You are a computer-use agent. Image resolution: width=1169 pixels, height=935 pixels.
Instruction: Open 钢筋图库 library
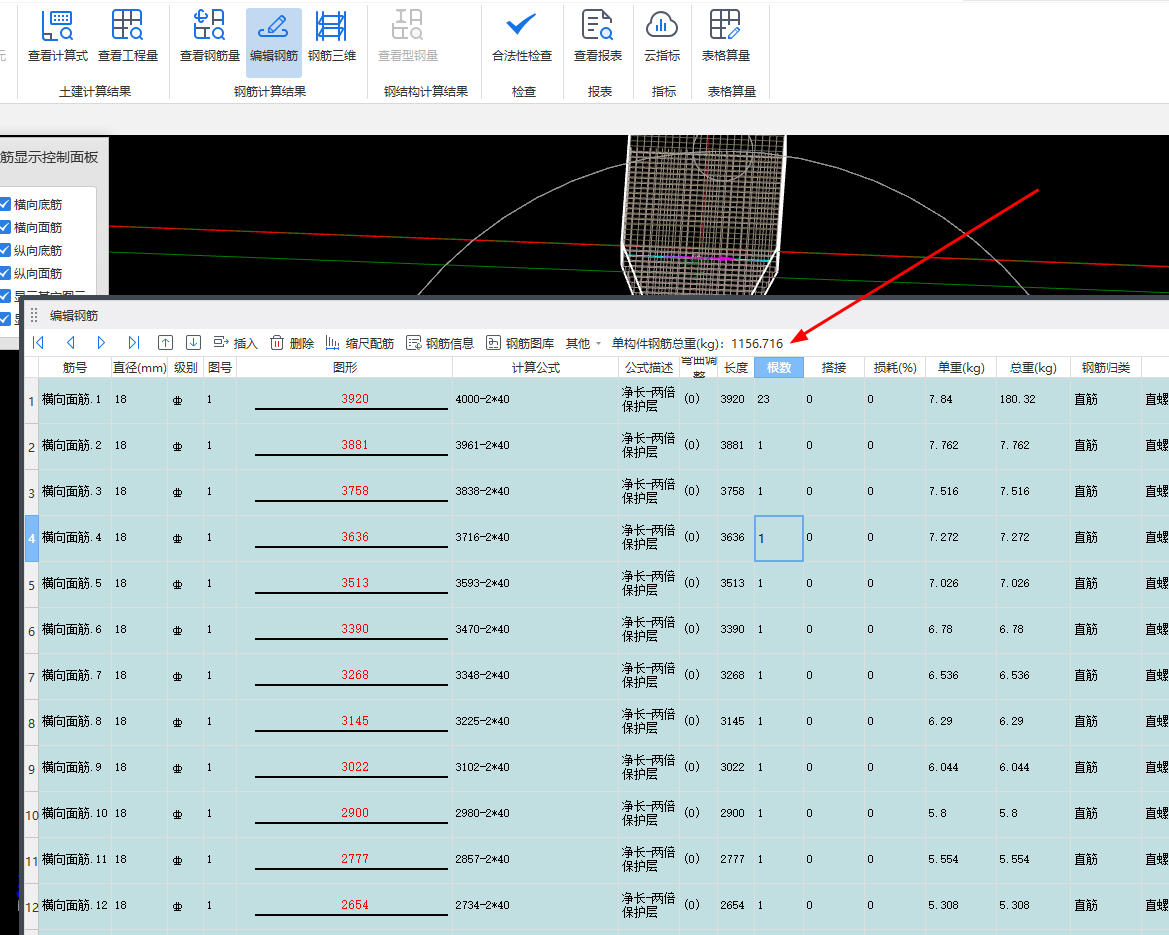pyautogui.click(x=520, y=343)
